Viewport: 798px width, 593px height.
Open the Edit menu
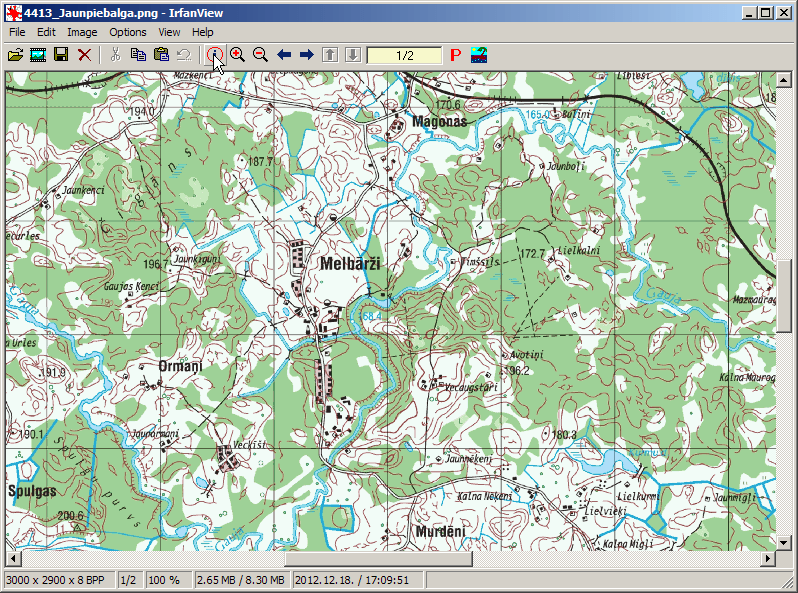[x=46, y=32]
